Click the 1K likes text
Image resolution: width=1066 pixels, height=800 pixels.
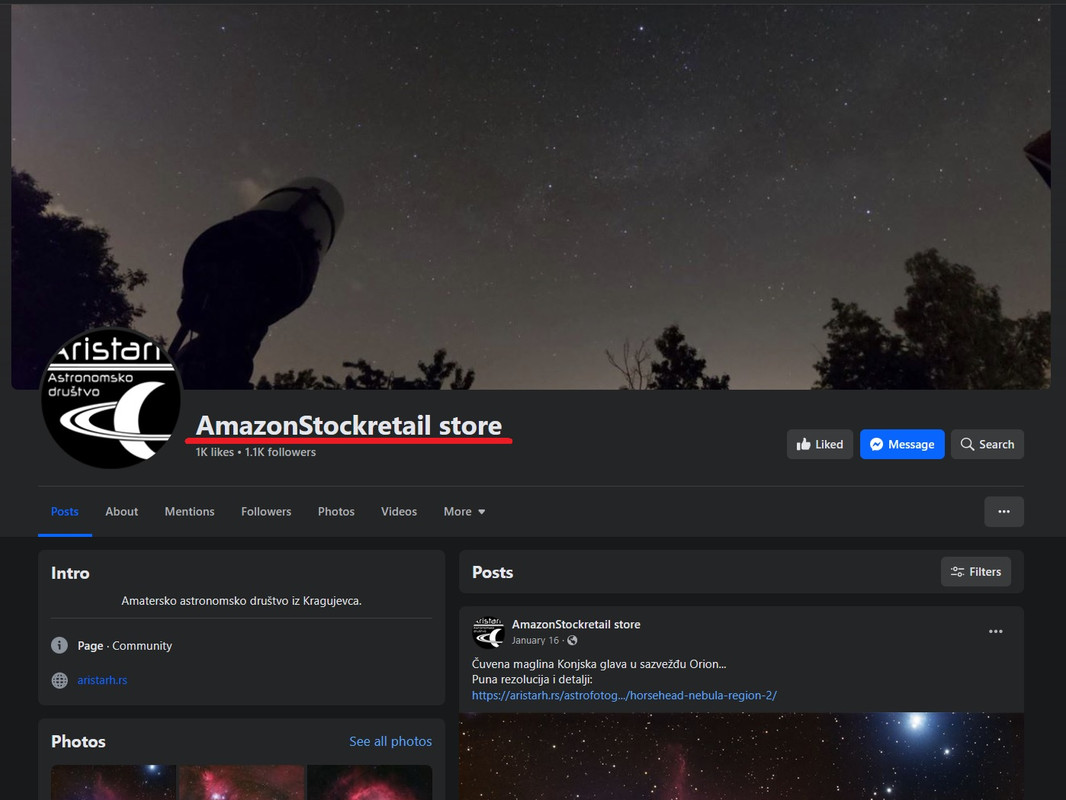click(214, 452)
